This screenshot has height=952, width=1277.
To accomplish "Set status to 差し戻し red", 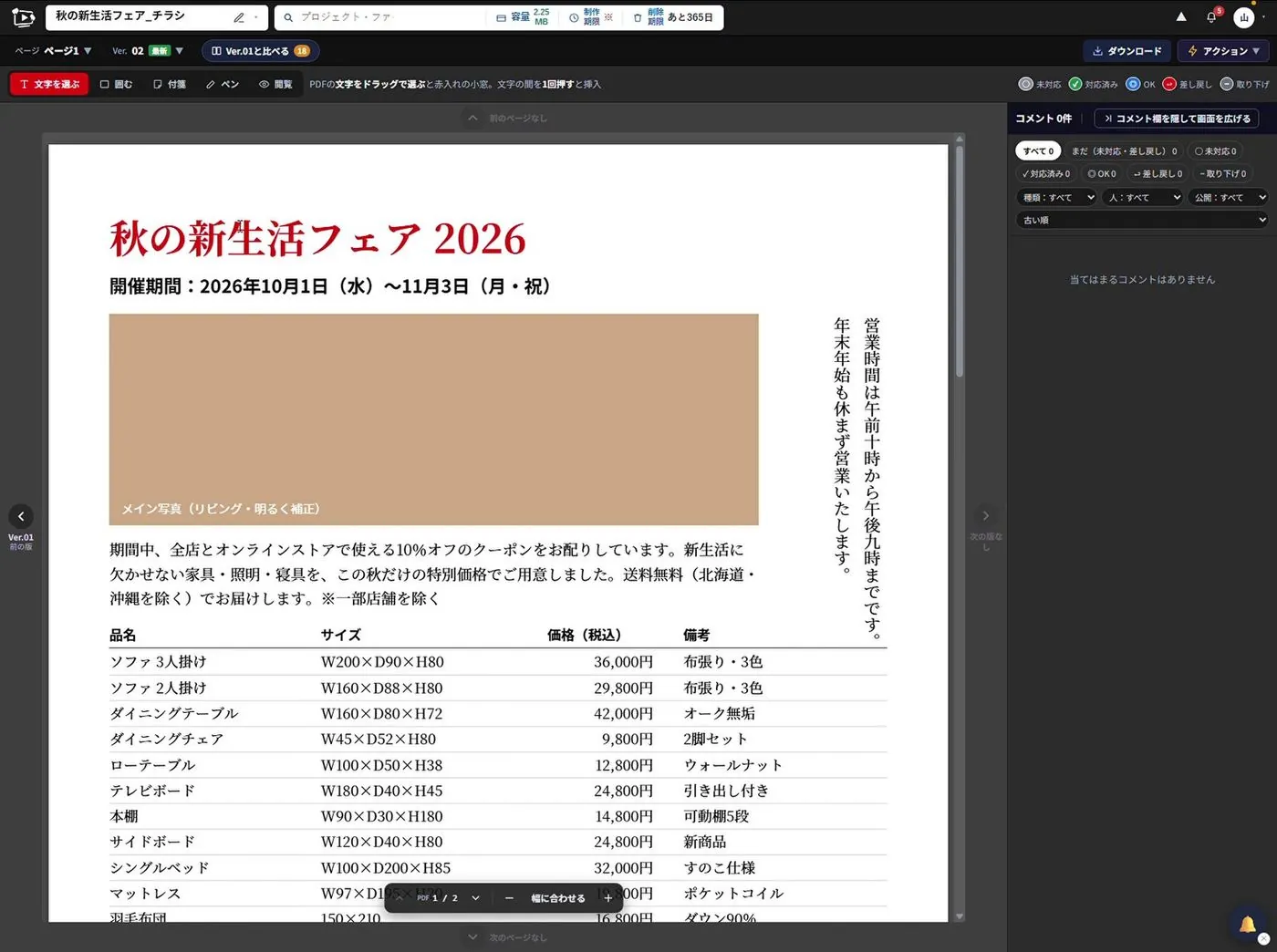I will tap(1187, 84).
